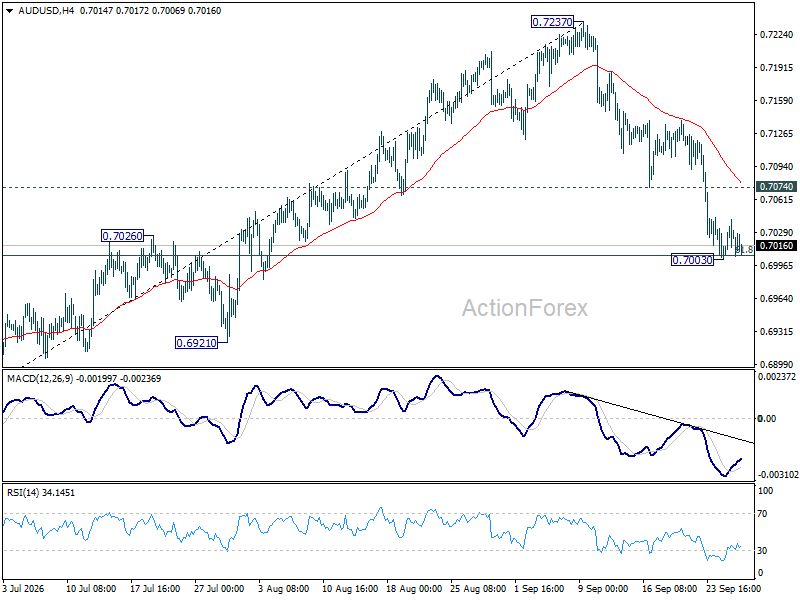
Task: Click the RSI(14) indicator label
Action: coord(21,493)
